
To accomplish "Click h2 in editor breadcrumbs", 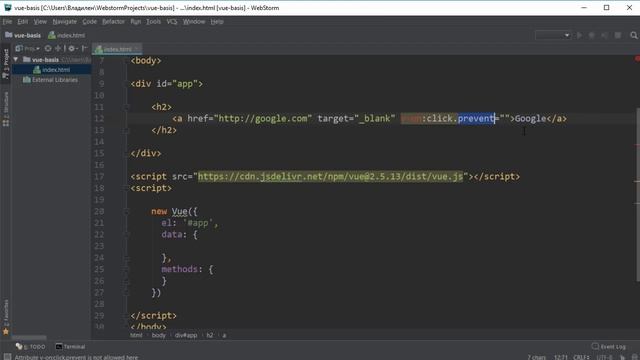I will (x=209, y=336).
